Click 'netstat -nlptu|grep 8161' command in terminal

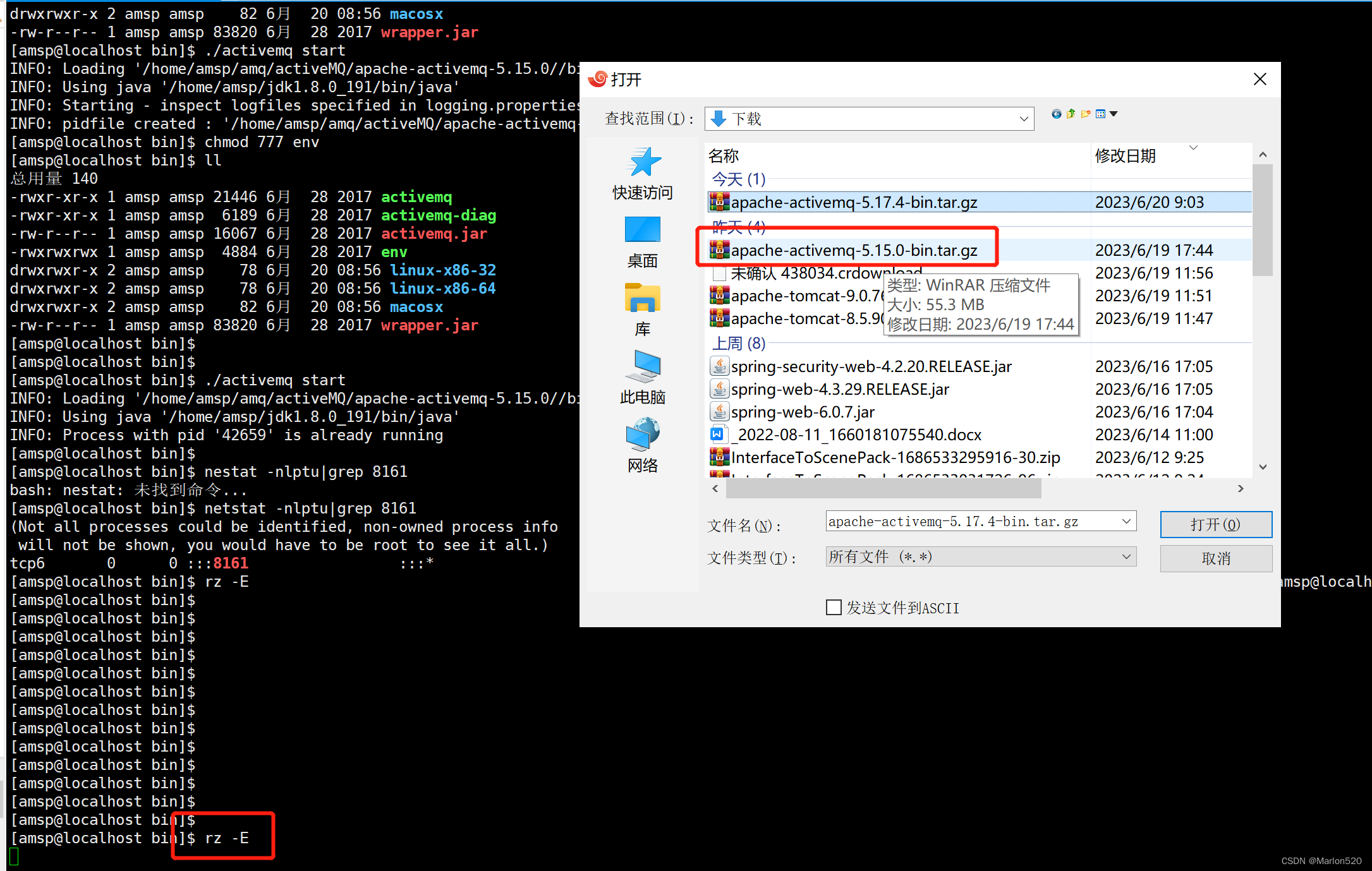(x=310, y=508)
